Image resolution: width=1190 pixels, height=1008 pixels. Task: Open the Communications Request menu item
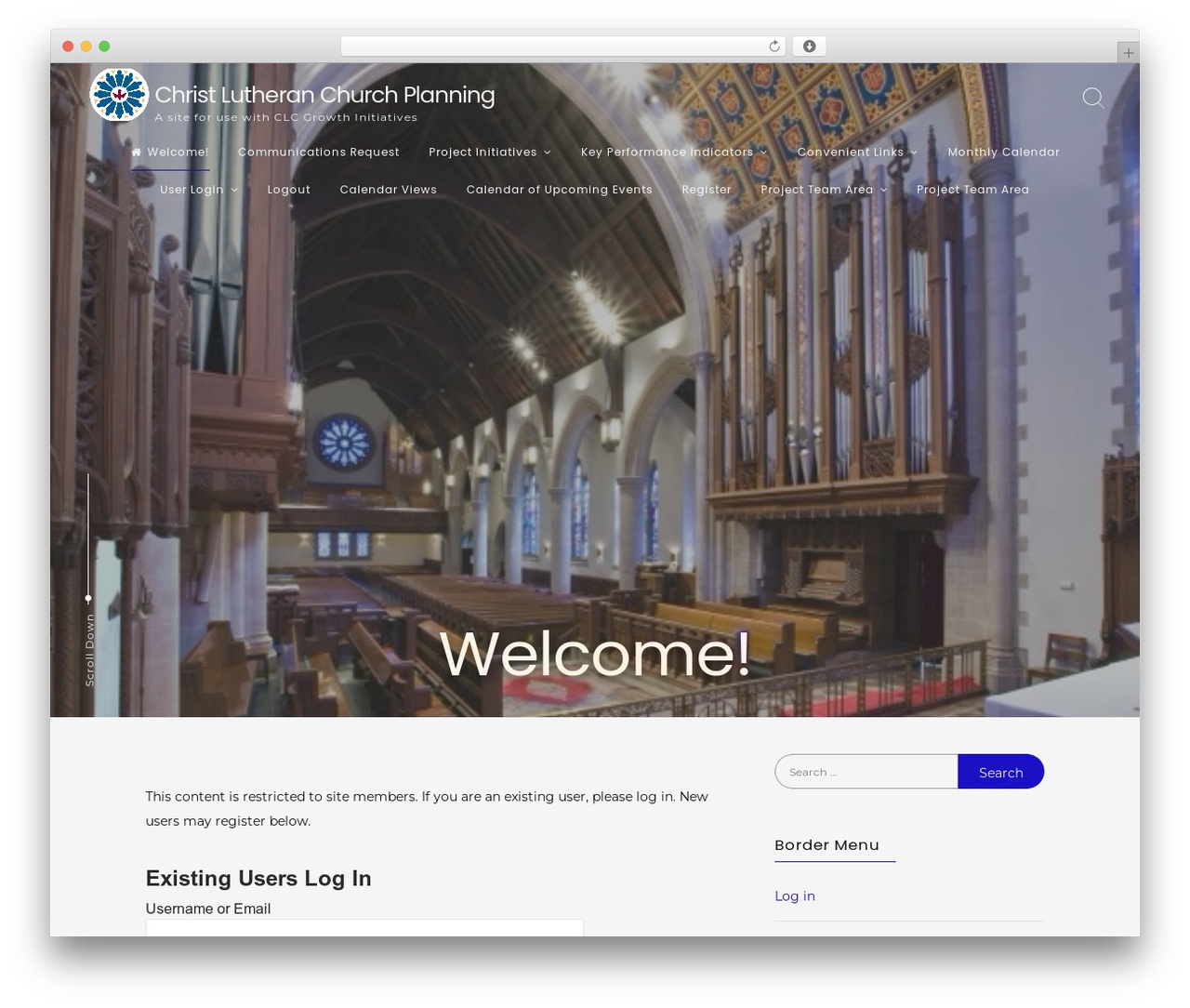click(x=318, y=152)
